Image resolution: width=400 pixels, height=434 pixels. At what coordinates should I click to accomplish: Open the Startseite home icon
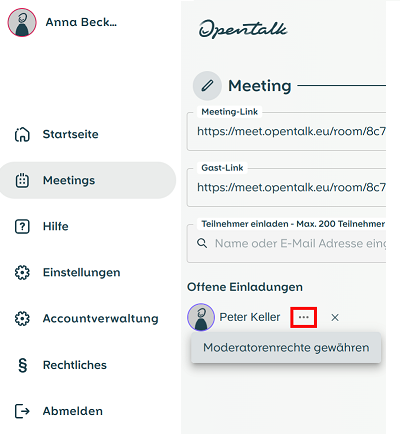pyautogui.click(x=22, y=134)
